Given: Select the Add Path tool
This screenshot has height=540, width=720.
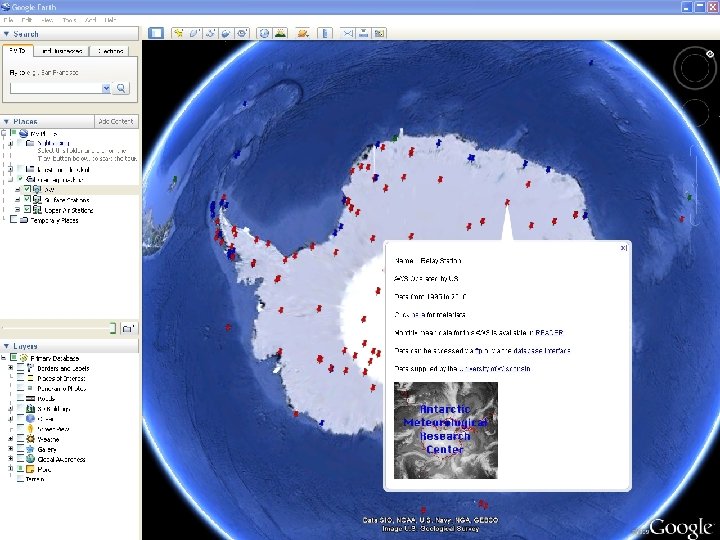Looking at the screenshot, I should [x=210, y=33].
